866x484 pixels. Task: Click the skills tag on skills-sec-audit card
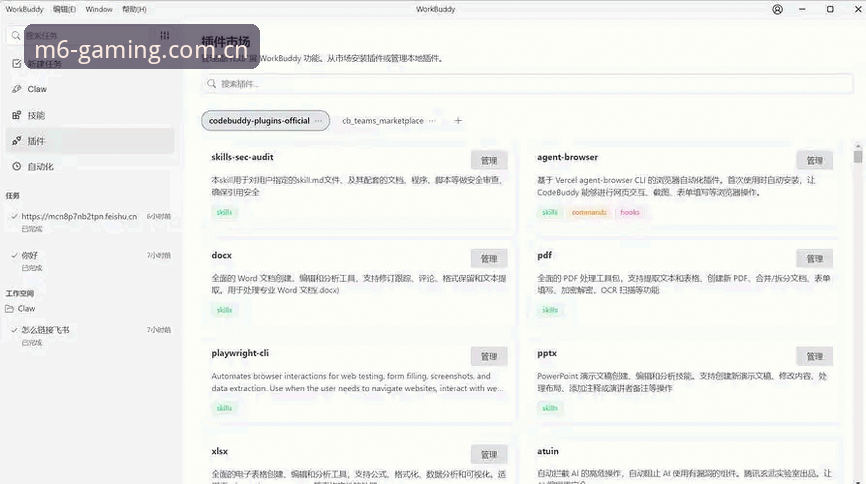tap(224, 212)
